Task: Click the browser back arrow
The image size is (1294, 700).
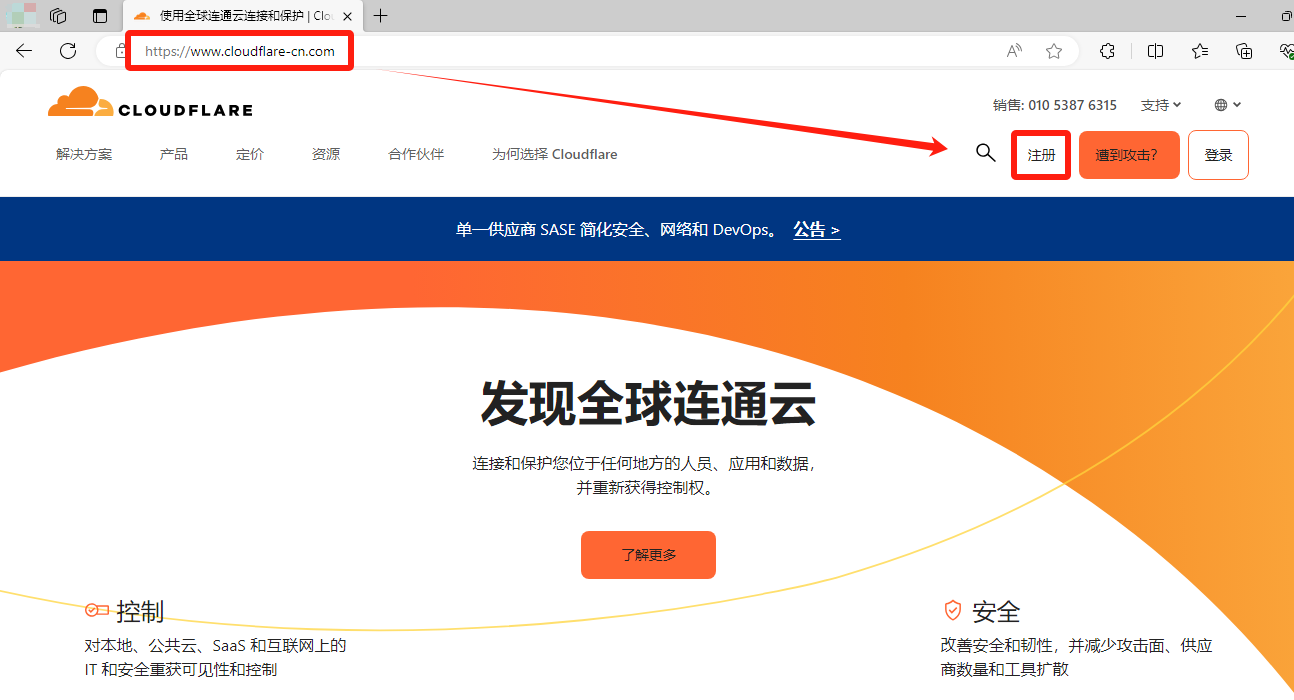Action: click(x=24, y=51)
